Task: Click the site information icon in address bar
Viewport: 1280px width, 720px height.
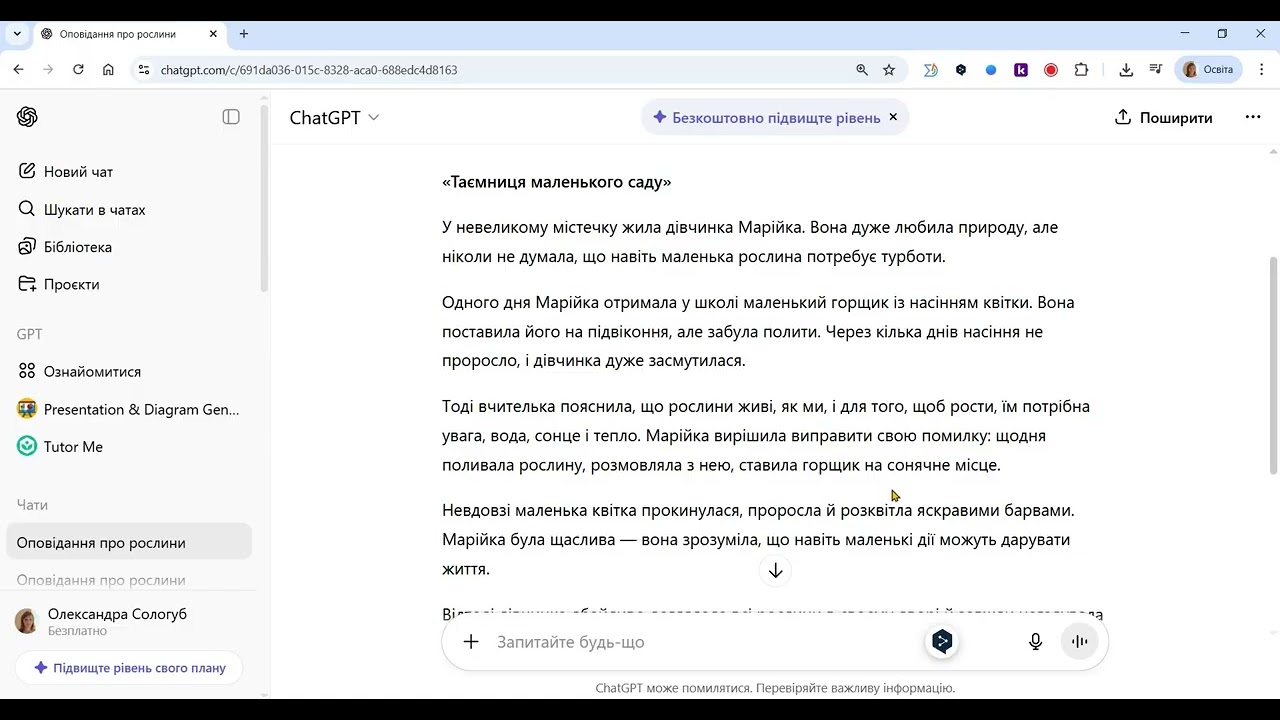Action: [143, 70]
